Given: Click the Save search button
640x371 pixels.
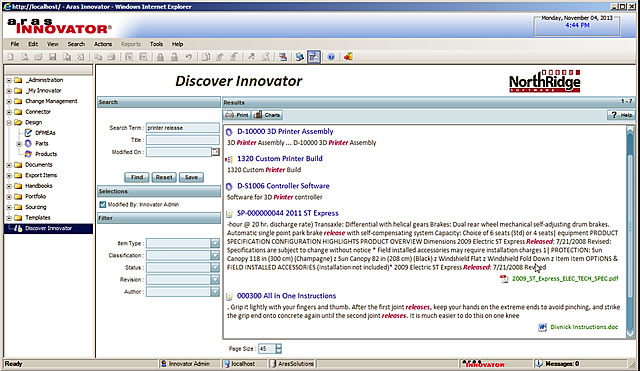Looking at the screenshot, I should [x=191, y=177].
